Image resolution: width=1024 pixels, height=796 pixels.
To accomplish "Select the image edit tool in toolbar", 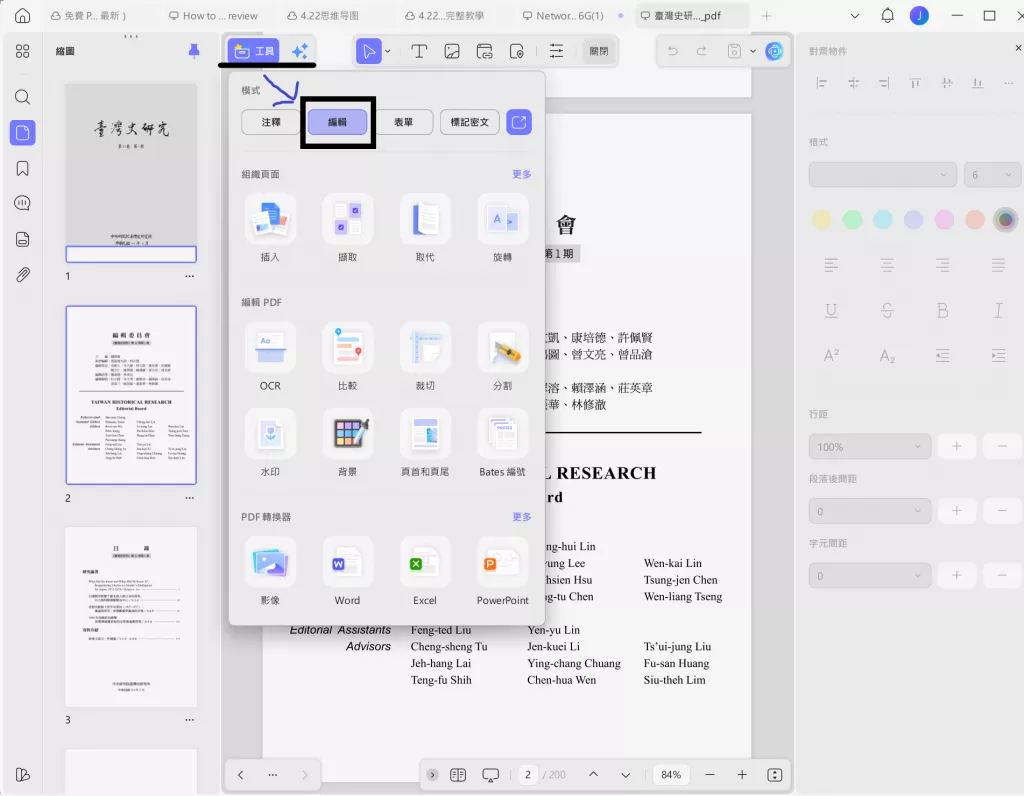I will click(452, 51).
